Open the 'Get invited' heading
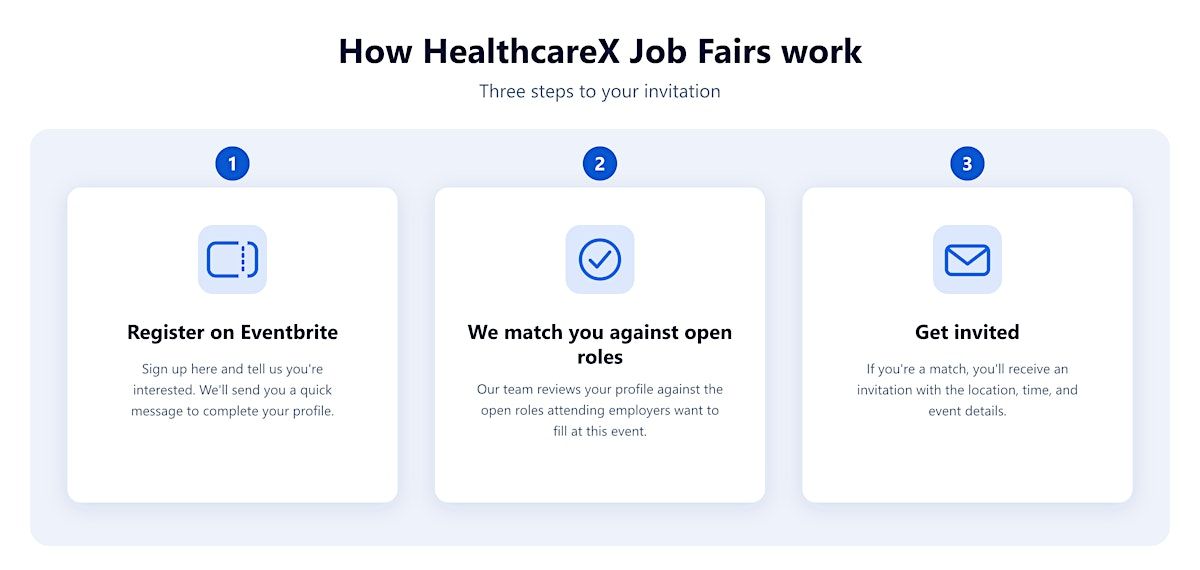Screen dimensions: 1200x570 click(967, 332)
